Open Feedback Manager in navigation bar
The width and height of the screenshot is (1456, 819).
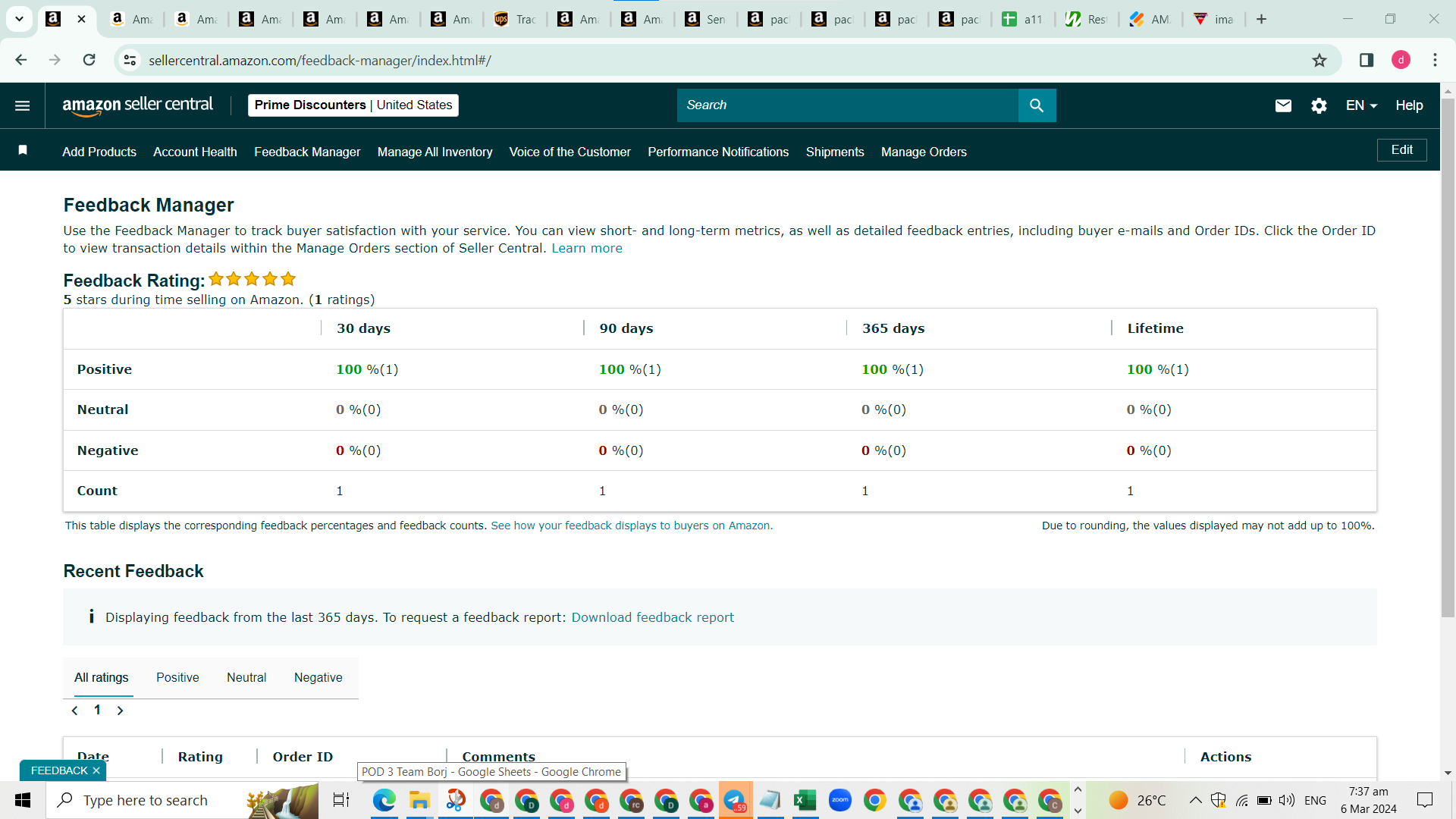307,152
